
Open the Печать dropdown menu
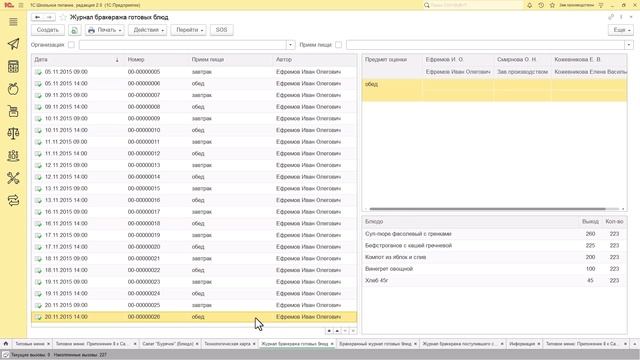(105, 30)
